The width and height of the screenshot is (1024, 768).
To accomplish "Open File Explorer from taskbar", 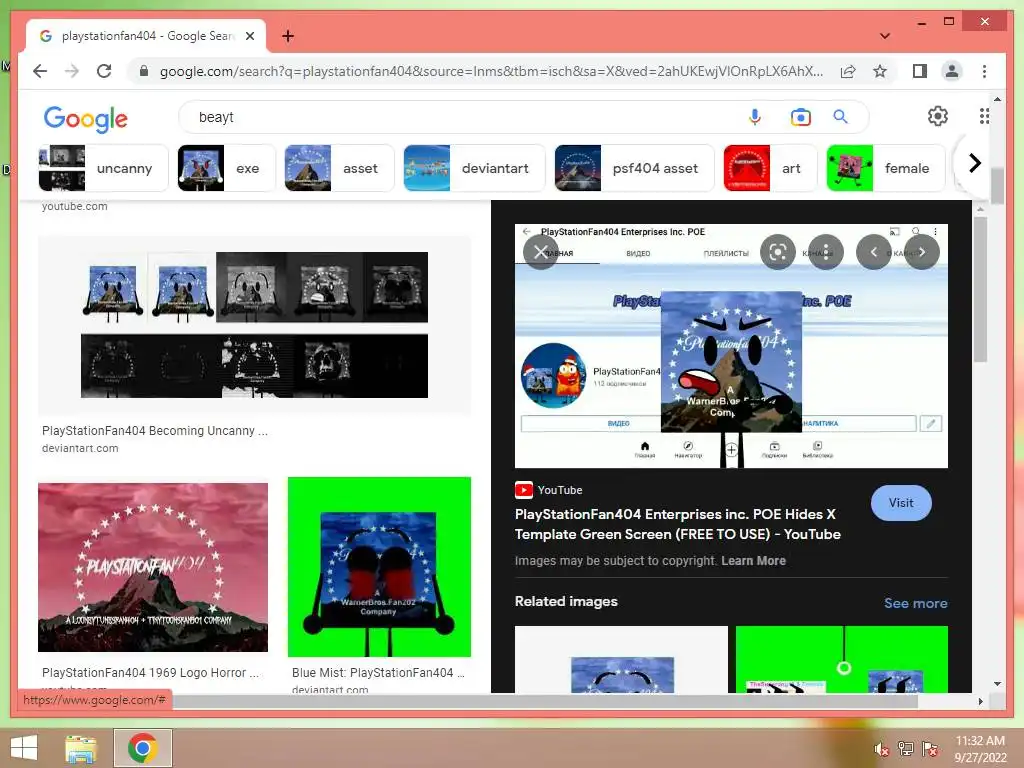I will coord(81,748).
